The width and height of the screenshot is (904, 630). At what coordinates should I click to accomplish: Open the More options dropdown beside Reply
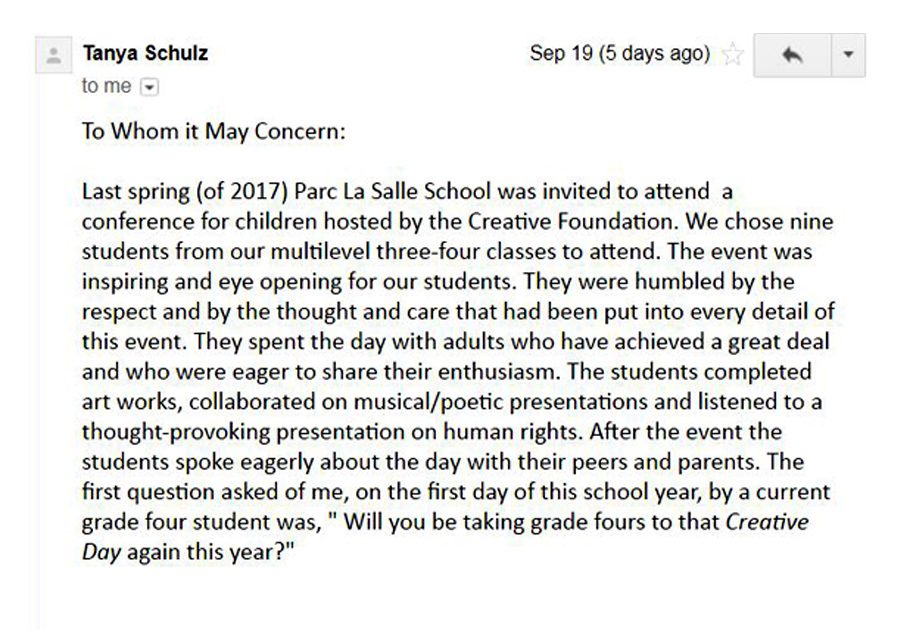click(848, 55)
